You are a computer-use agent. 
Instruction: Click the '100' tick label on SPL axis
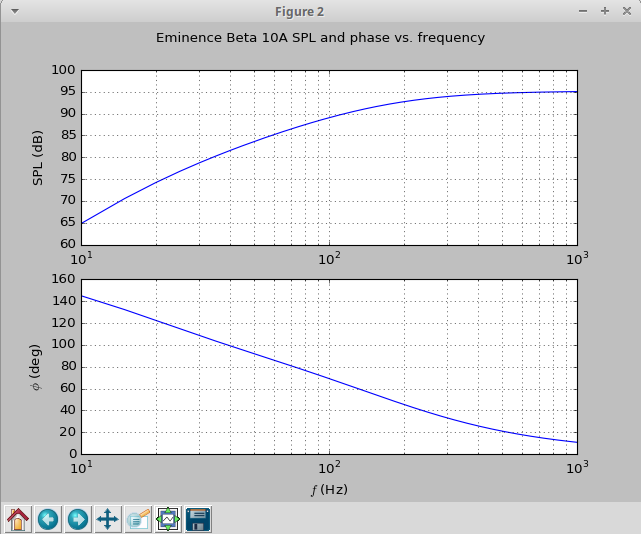[63, 70]
